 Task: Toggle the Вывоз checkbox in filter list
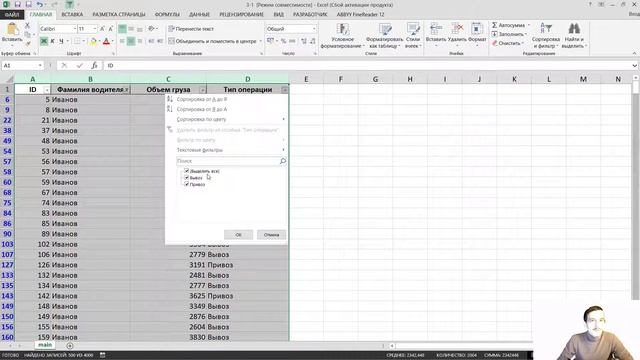[187, 178]
